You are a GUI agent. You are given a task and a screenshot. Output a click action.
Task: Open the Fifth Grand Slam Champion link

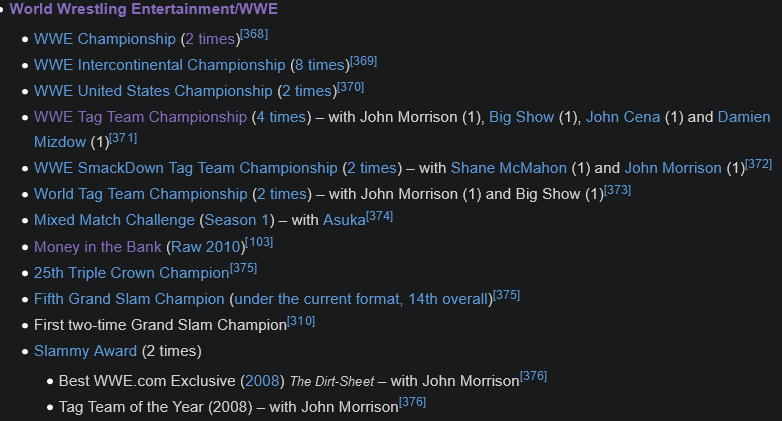(129, 299)
